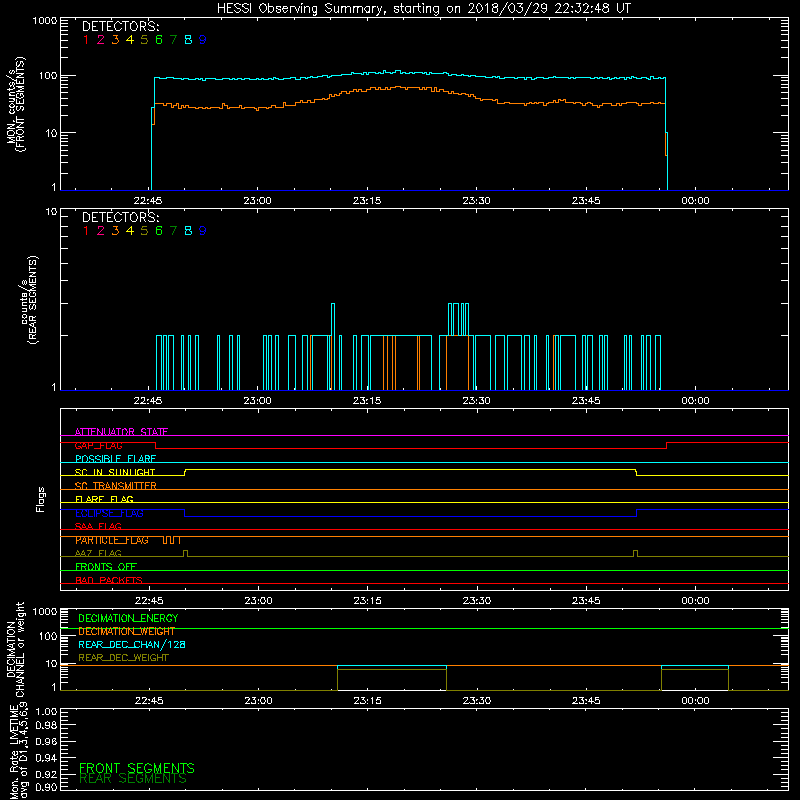800x800 pixels.
Task: Select the 1000 tick on the decimation axis
Action: [x=45, y=611]
